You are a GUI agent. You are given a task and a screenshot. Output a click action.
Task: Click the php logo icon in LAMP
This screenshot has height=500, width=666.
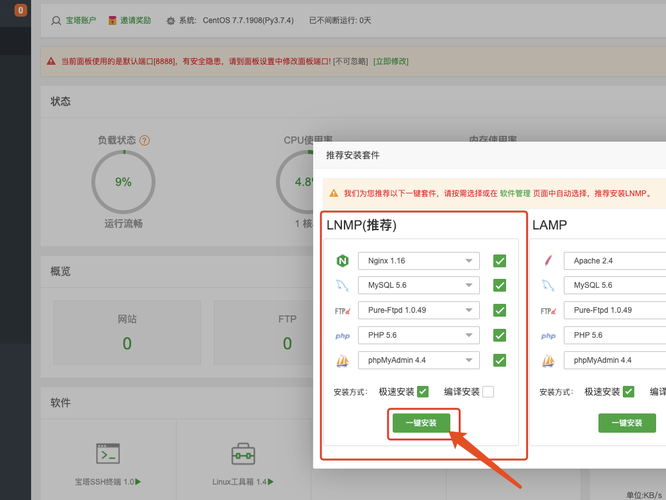pyautogui.click(x=548, y=336)
